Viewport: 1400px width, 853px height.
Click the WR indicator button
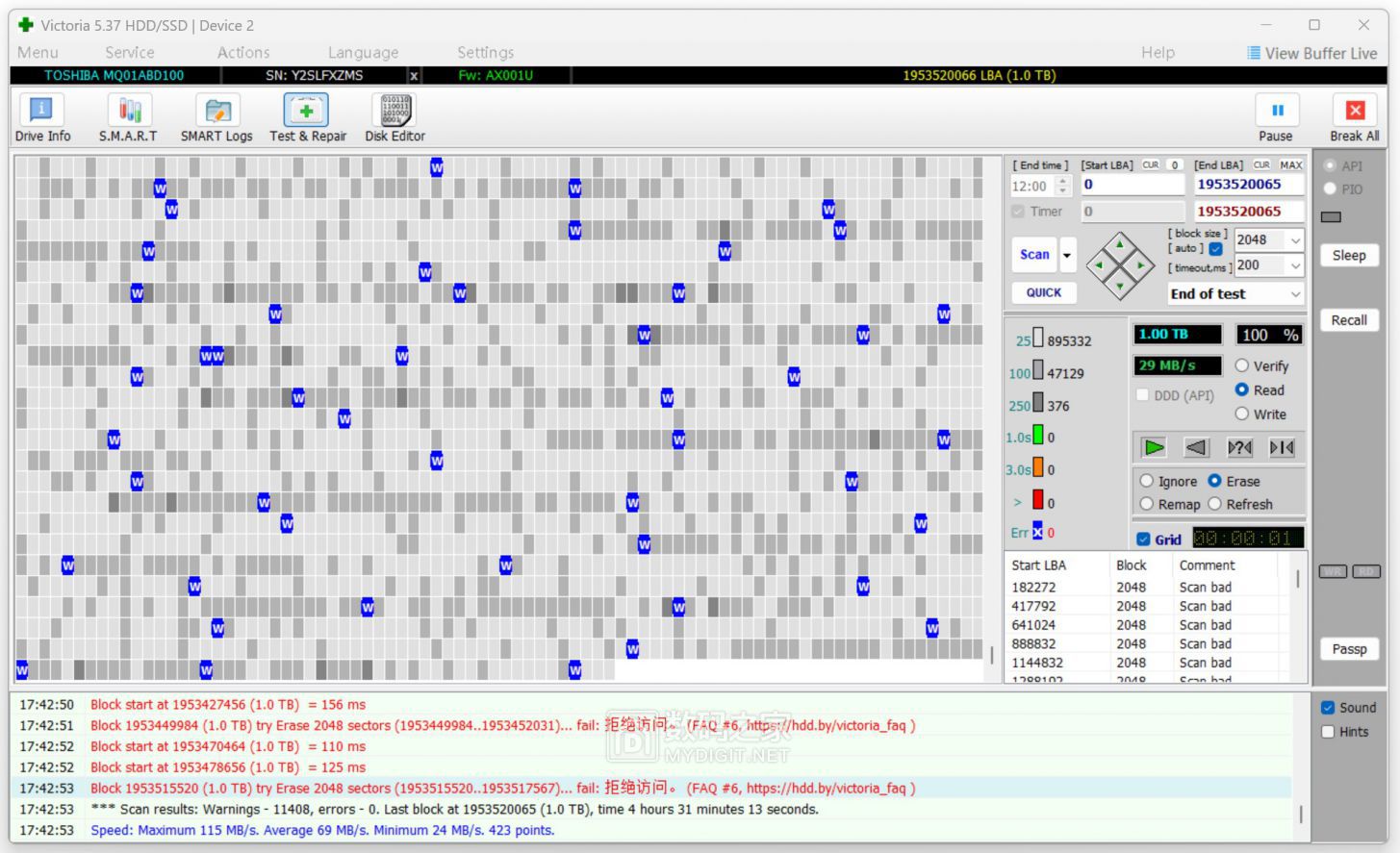[x=1333, y=571]
